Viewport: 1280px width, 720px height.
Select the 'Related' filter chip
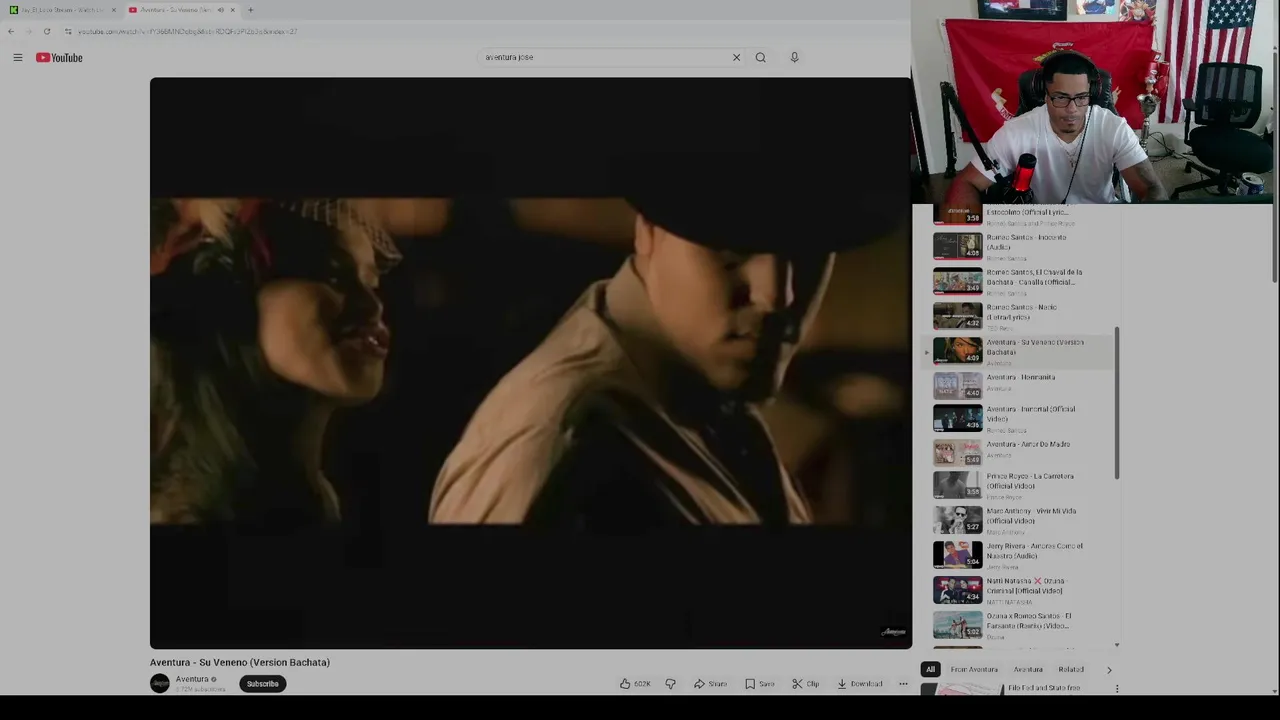[x=1071, y=670]
